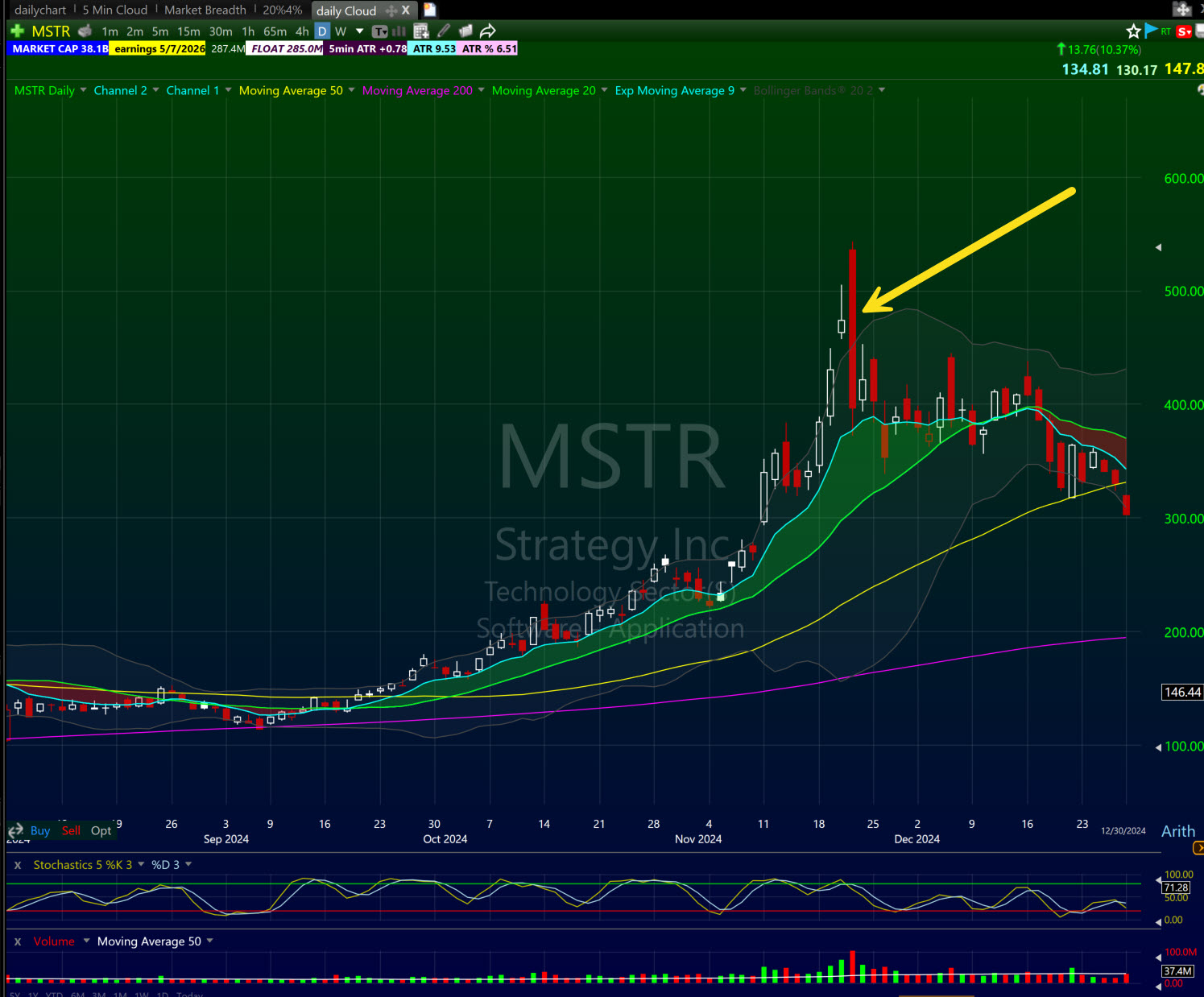The width and height of the screenshot is (1204, 997).
Task: Click the Arith scale label
Action: pos(1177,831)
